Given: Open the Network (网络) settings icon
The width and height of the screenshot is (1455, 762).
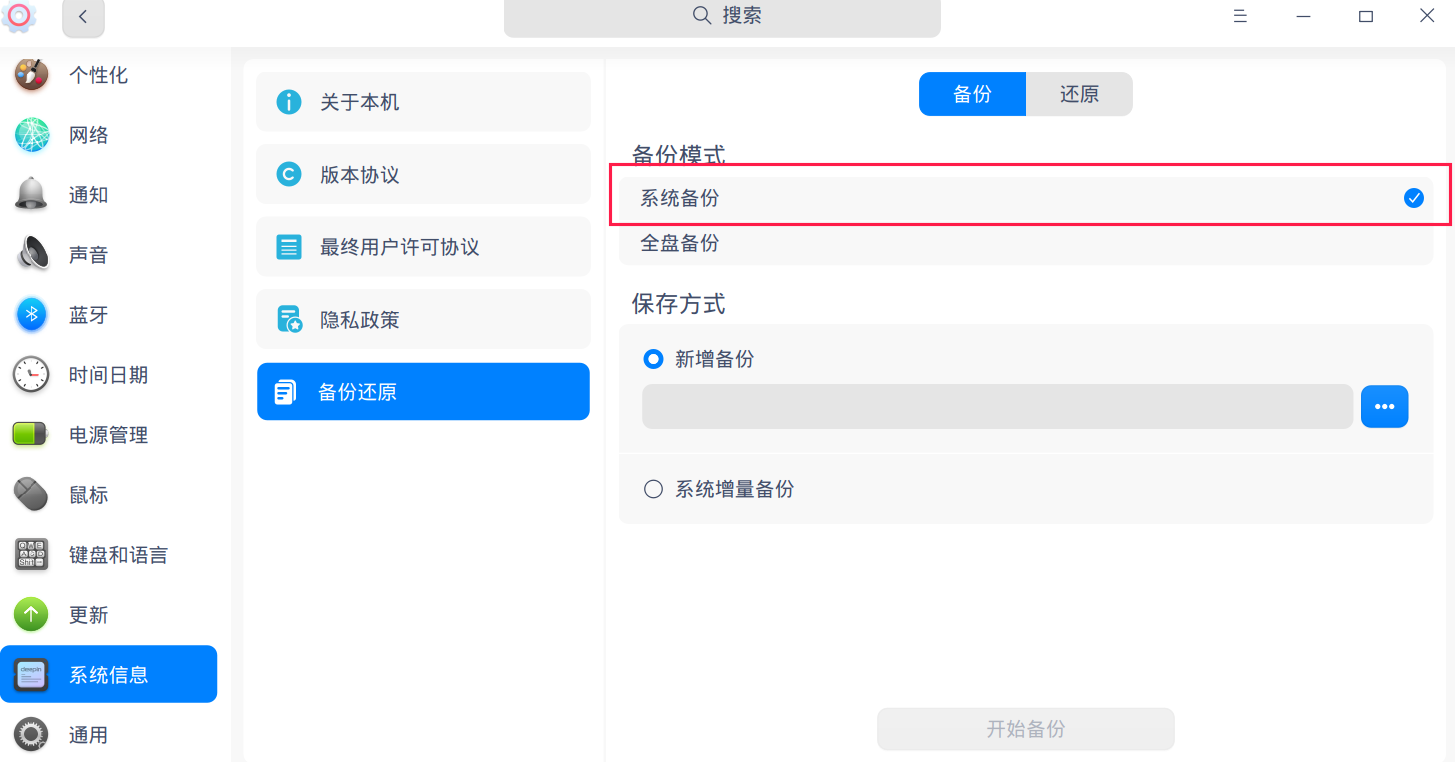Looking at the screenshot, I should (x=32, y=135).
